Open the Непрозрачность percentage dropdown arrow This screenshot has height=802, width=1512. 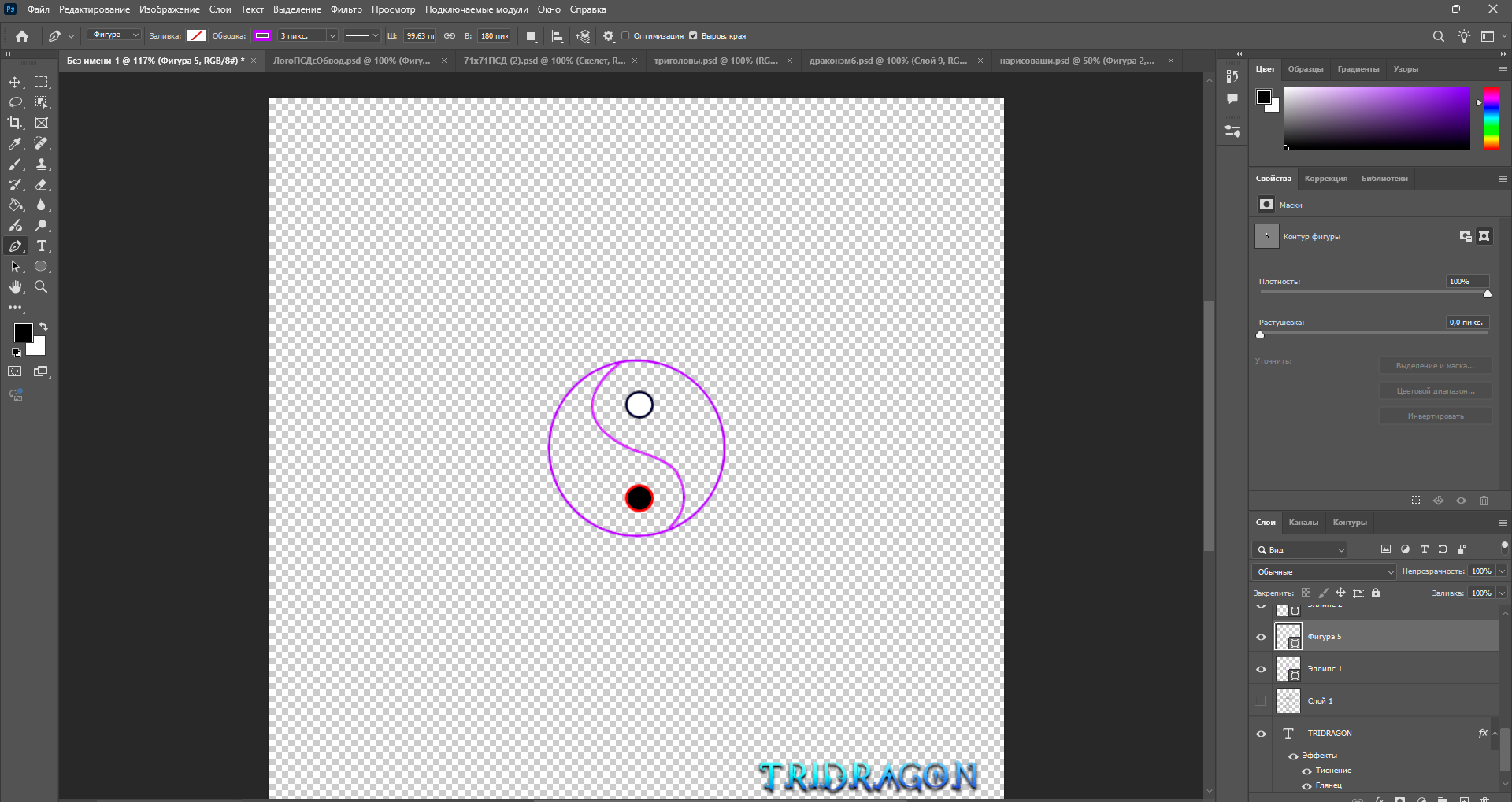tap(1502, 571)
